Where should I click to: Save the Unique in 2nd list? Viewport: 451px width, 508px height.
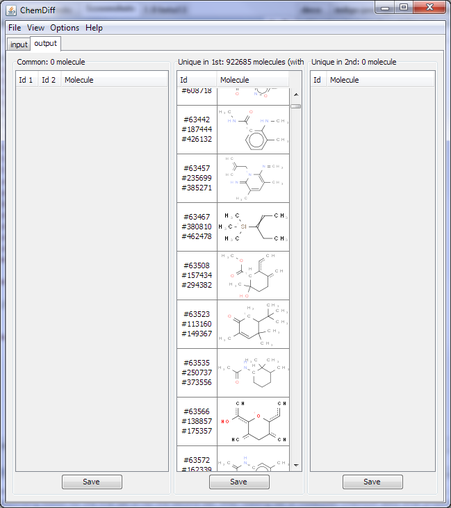(x=373, y=482)
